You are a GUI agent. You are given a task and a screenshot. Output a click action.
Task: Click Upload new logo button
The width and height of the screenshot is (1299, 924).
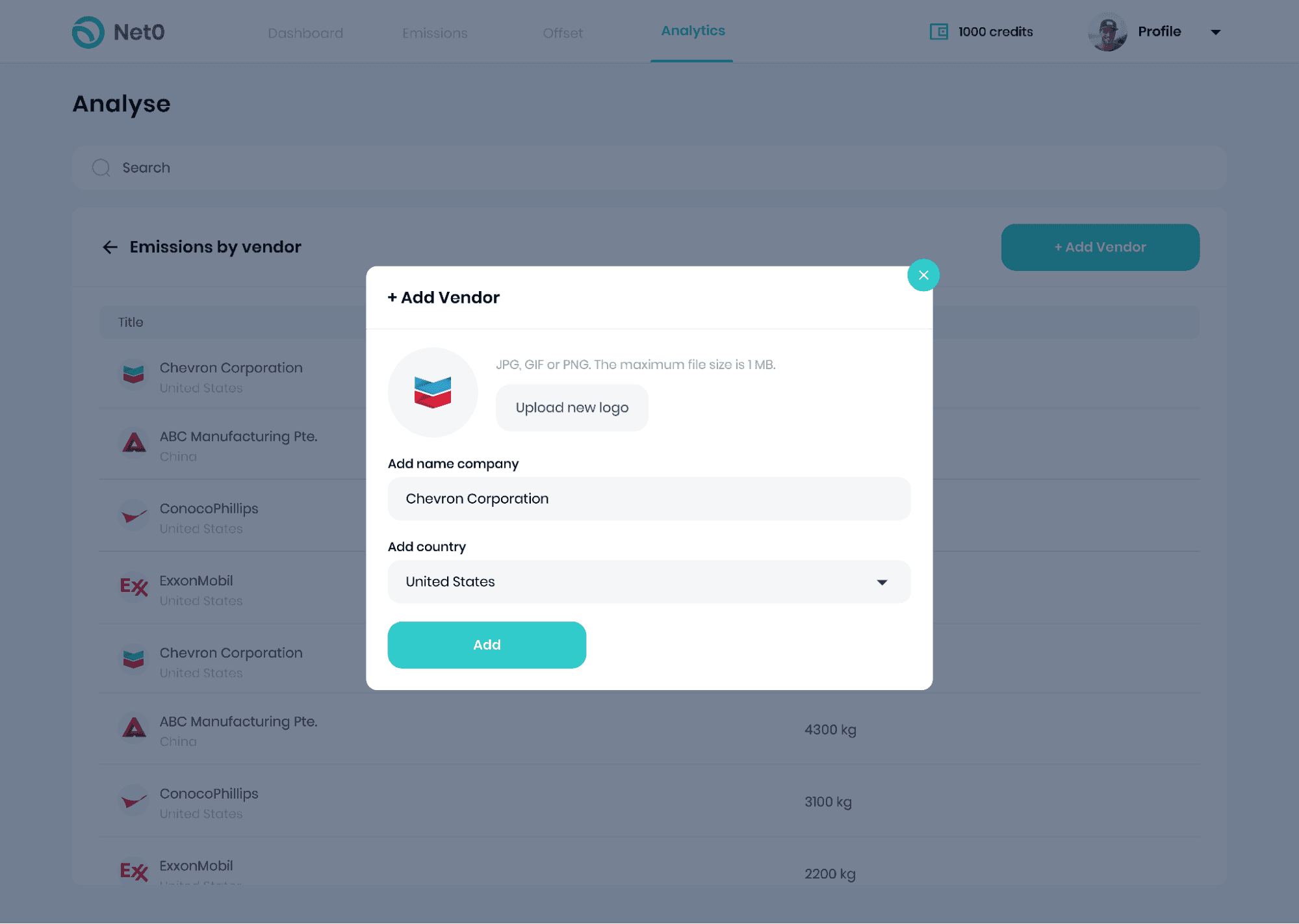pos(572,407)
